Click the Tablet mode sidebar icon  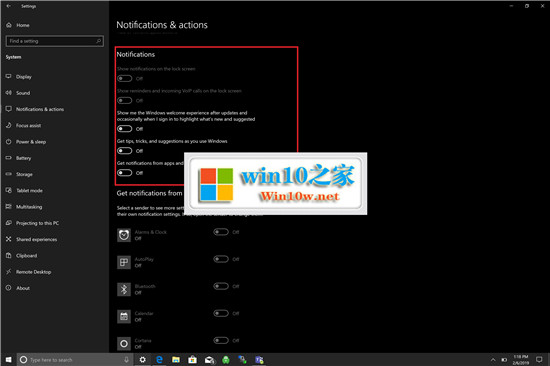point(9,190)
